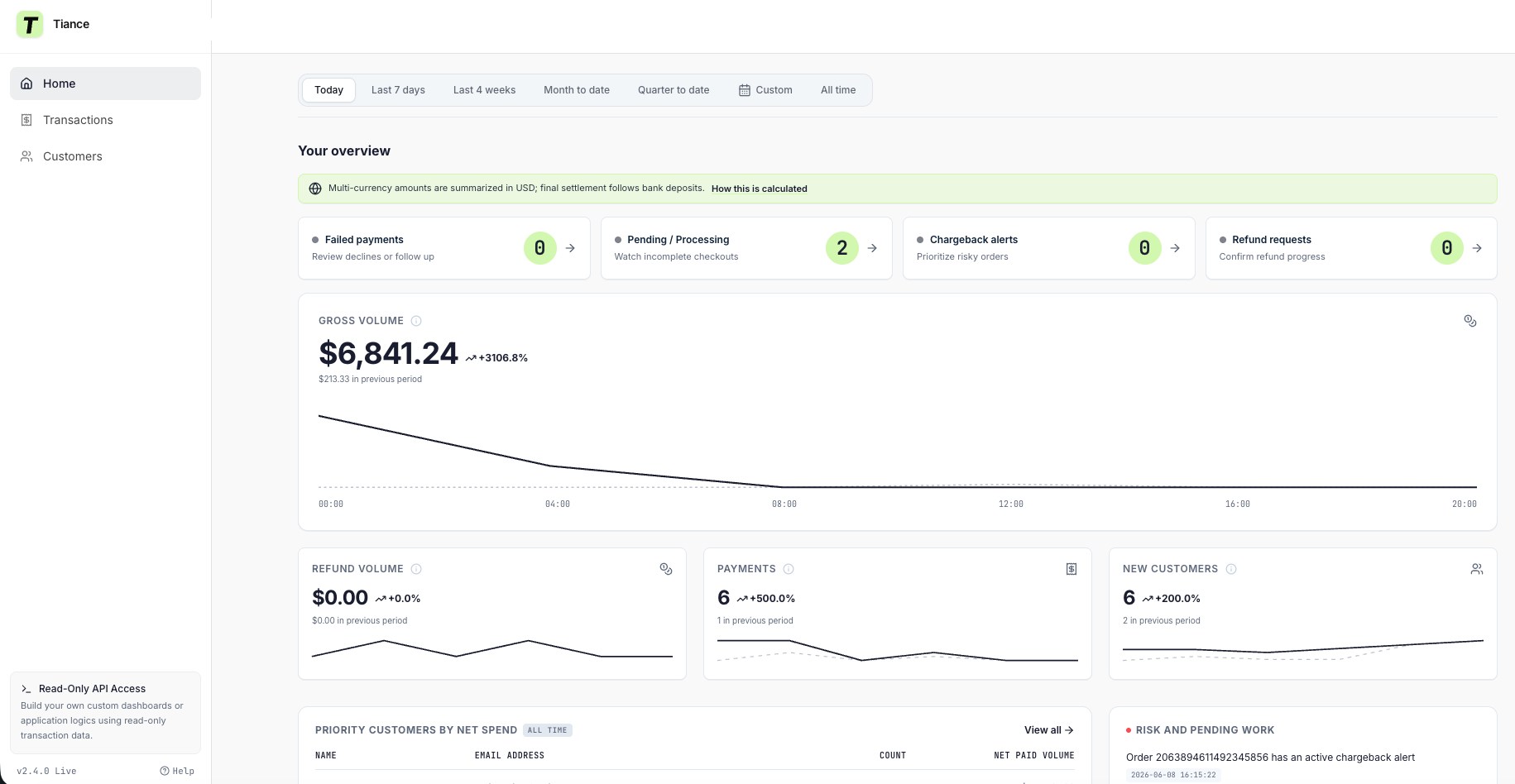Screen dimensions: 1515x784
Task: Open Read-Only API Access panel
Action: click(x=105, y=713)
